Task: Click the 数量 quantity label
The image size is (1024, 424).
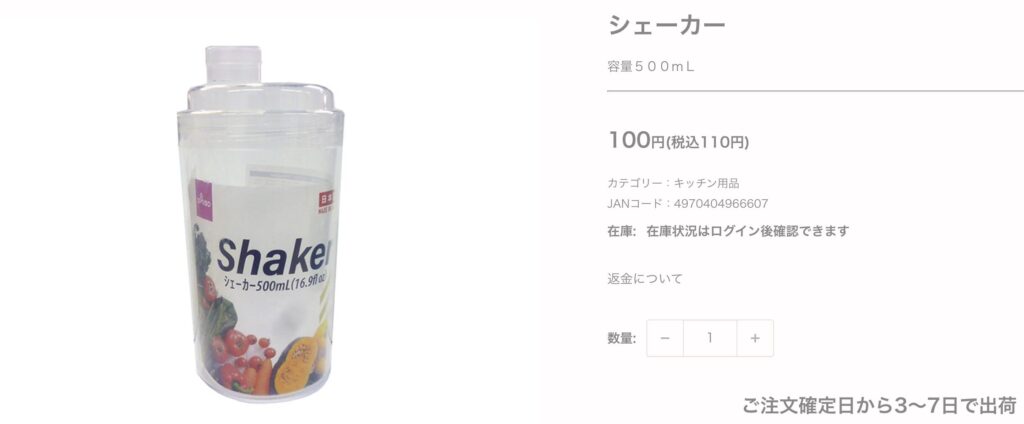Action: tap(622, 338)
